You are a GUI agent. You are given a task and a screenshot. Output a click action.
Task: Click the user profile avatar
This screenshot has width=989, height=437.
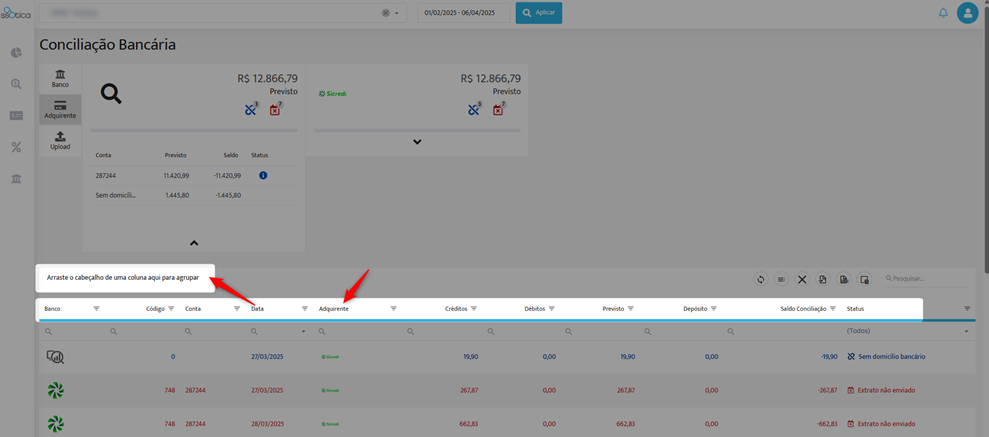point(968,13)
